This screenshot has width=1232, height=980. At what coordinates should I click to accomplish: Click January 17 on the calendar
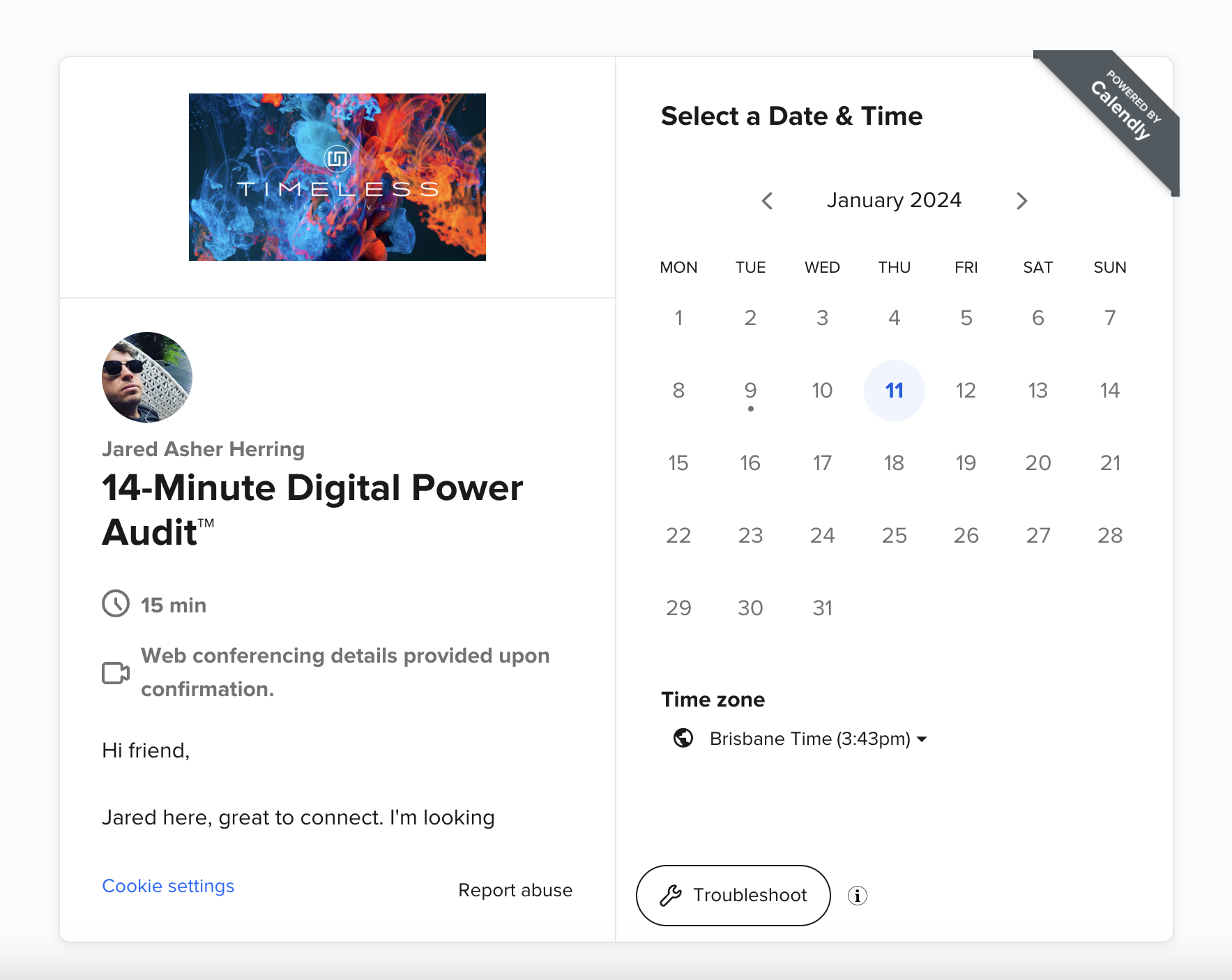pos(823,463)
